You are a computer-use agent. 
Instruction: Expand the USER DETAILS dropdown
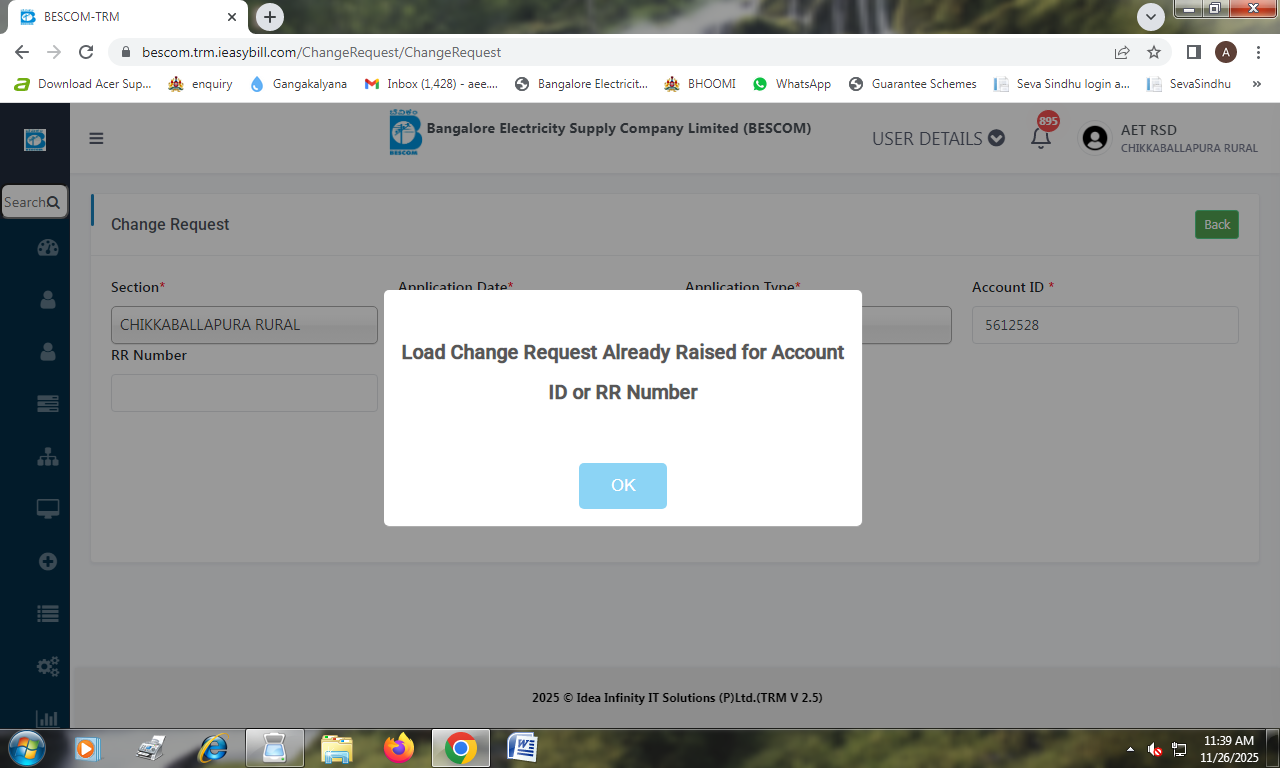[938, 138]
